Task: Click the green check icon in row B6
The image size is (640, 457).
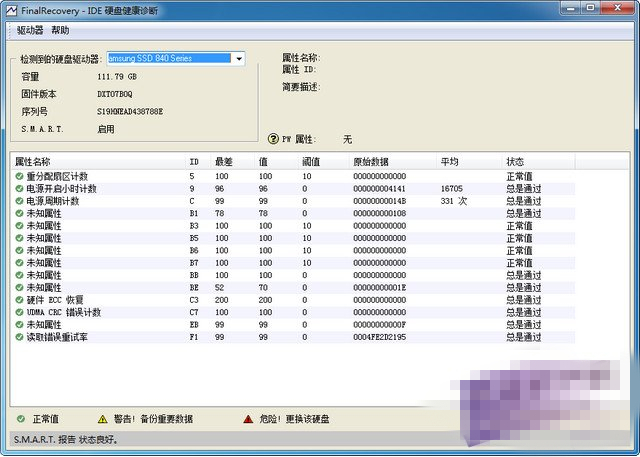Action: click(x=19, y=250)
